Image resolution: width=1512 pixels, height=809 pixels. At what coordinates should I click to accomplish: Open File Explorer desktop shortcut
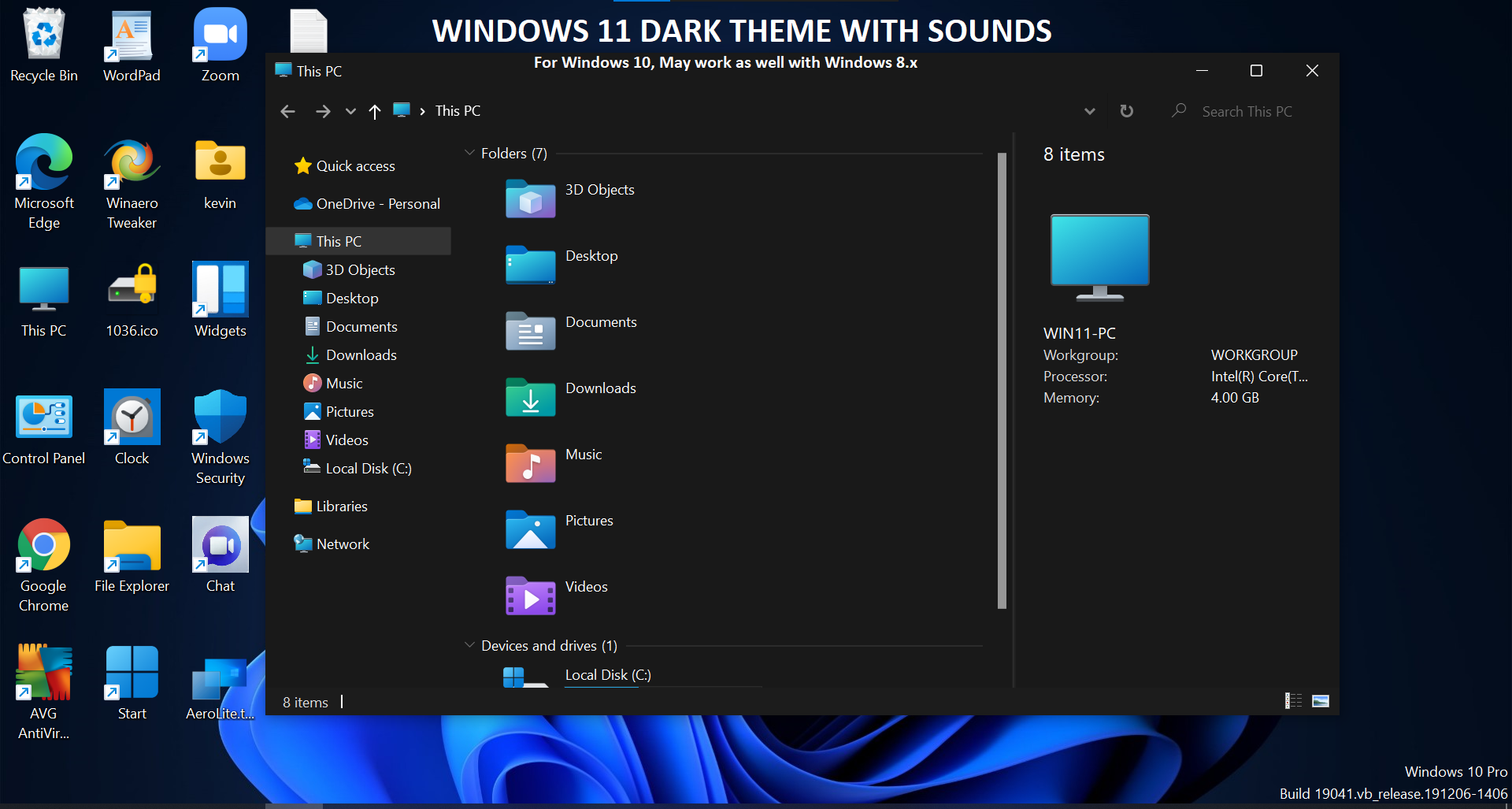(132, 556)
